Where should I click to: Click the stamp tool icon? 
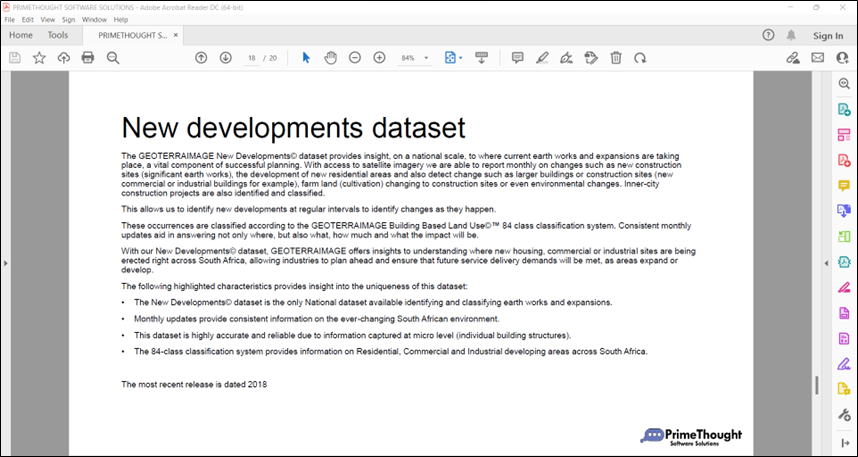click(x=591, y=57)
